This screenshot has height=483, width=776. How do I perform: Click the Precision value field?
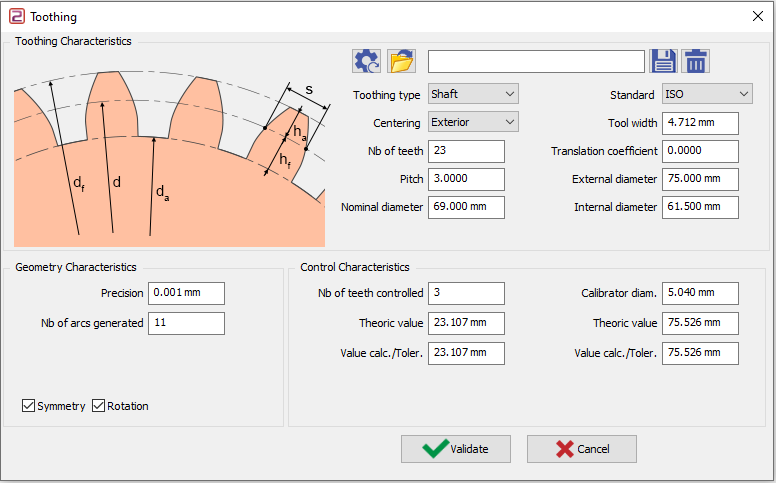[x=186, y=293]
